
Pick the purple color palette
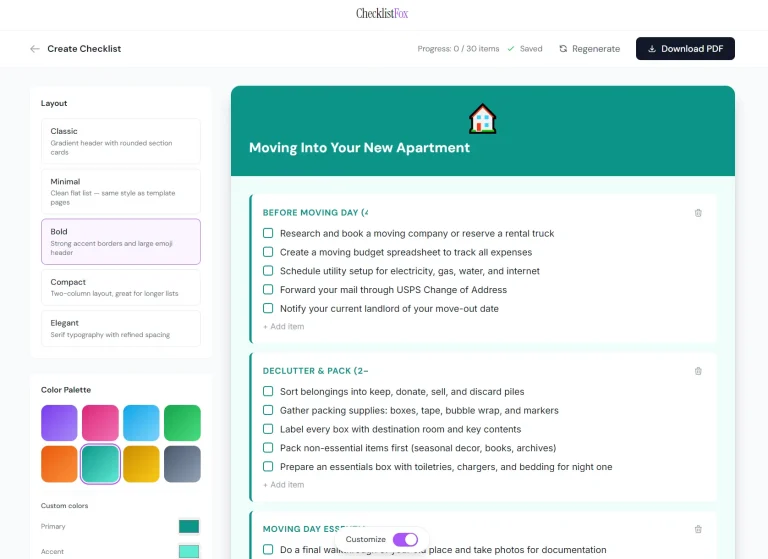pos(59,423)
